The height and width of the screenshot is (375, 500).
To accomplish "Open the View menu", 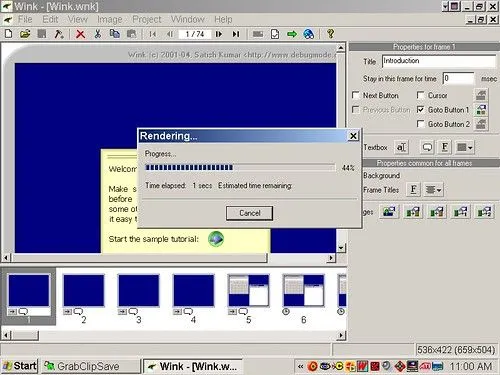I will click(x=78, y=19).
